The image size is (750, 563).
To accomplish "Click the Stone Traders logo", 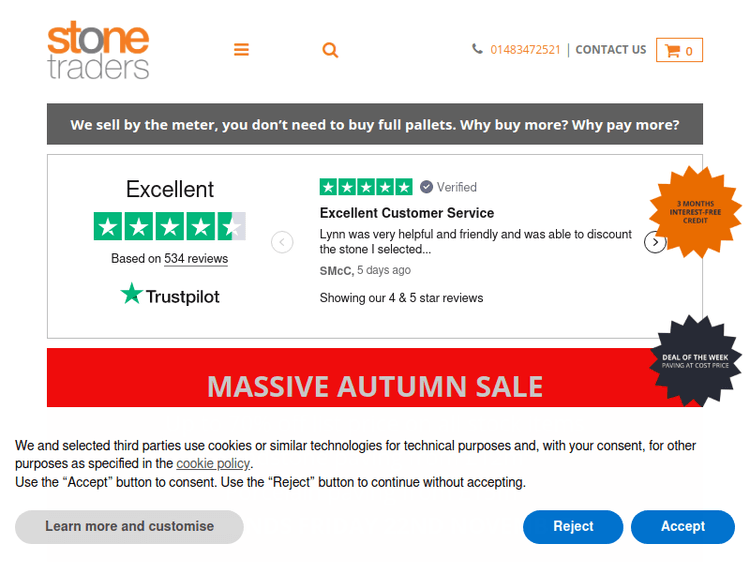I will click(98, 51).
